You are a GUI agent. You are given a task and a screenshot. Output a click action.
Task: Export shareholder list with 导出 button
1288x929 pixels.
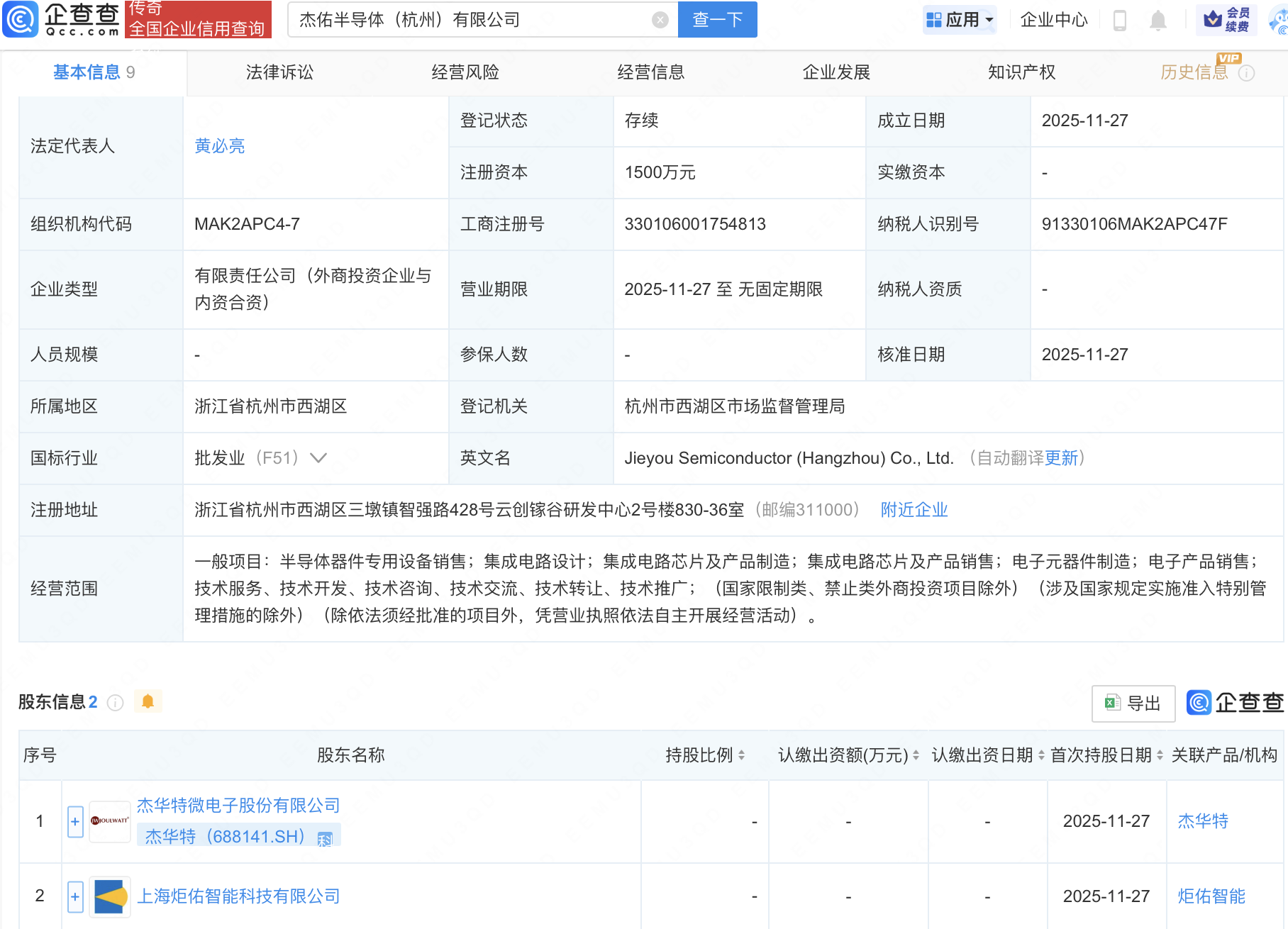[1133, 703]
